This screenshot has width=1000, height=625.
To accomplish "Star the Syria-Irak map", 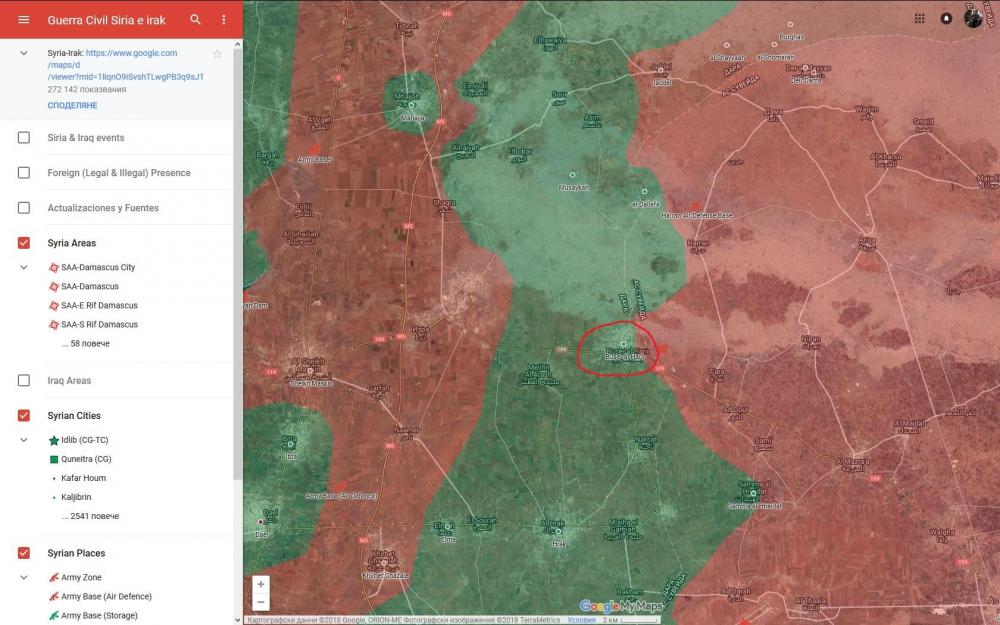I will (x=217, y=53).
